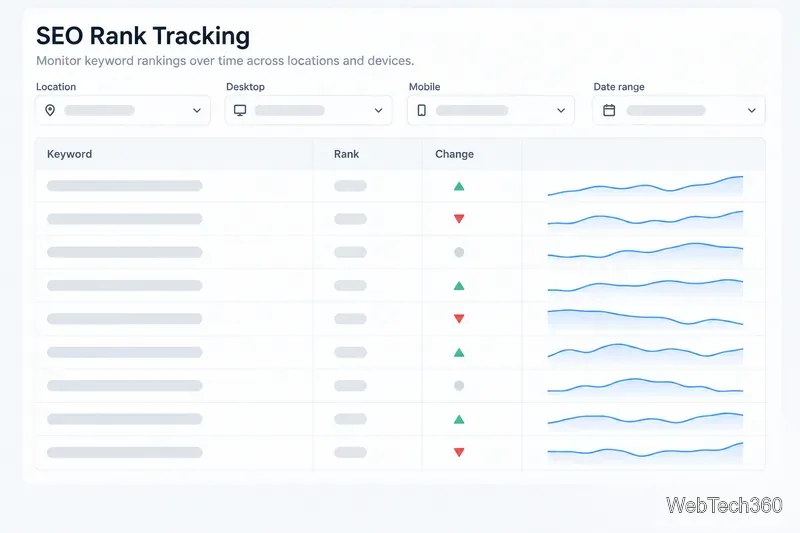
Task: Click the "Location" filter label
Action: [56, 87]
